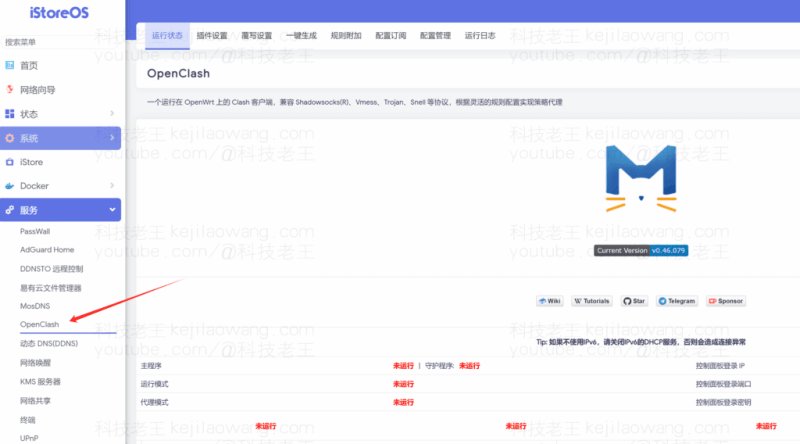Click the 主程序 row label
This screenshot has width=800, height=444.
tap(151, 366)
